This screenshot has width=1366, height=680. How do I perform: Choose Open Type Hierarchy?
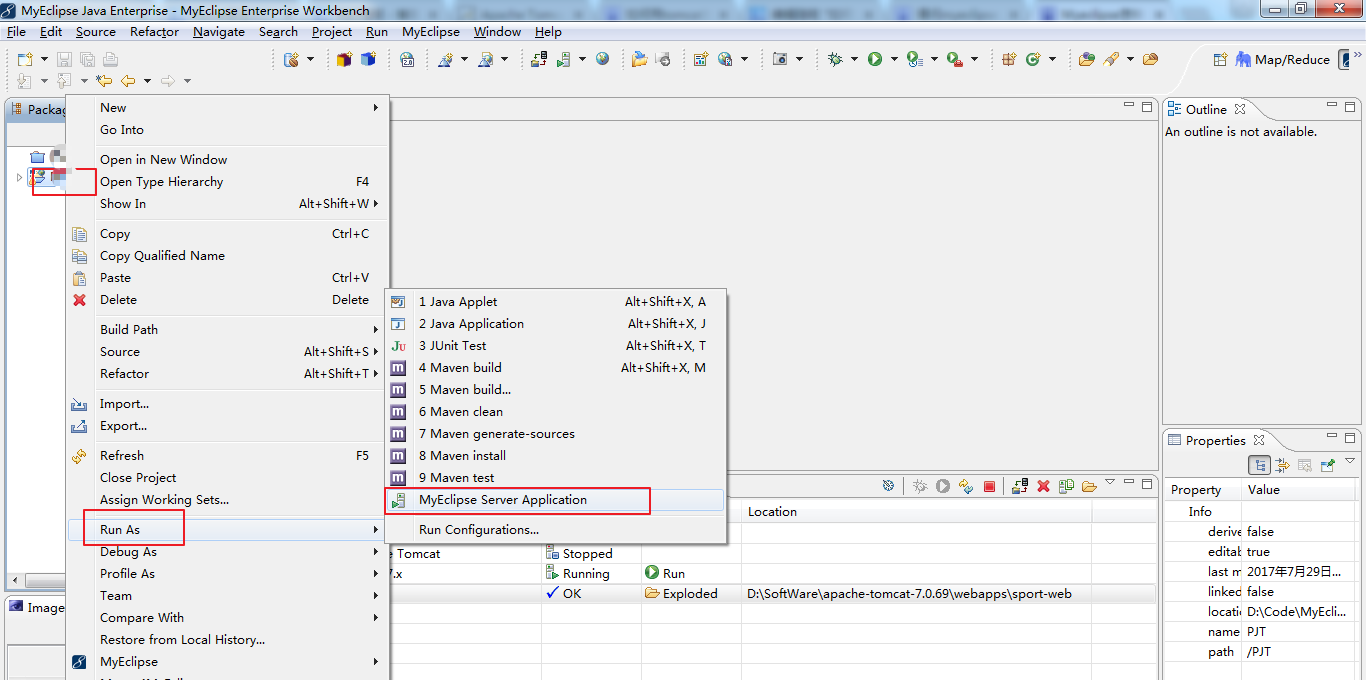click(x=227, y=182)
